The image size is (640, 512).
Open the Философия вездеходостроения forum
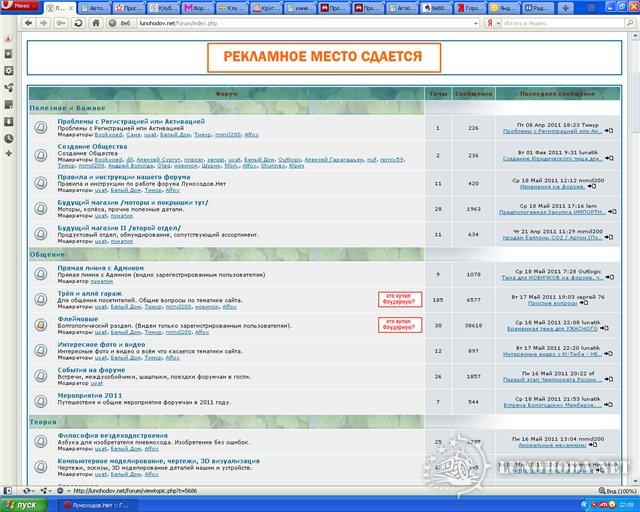coord(112,435)
